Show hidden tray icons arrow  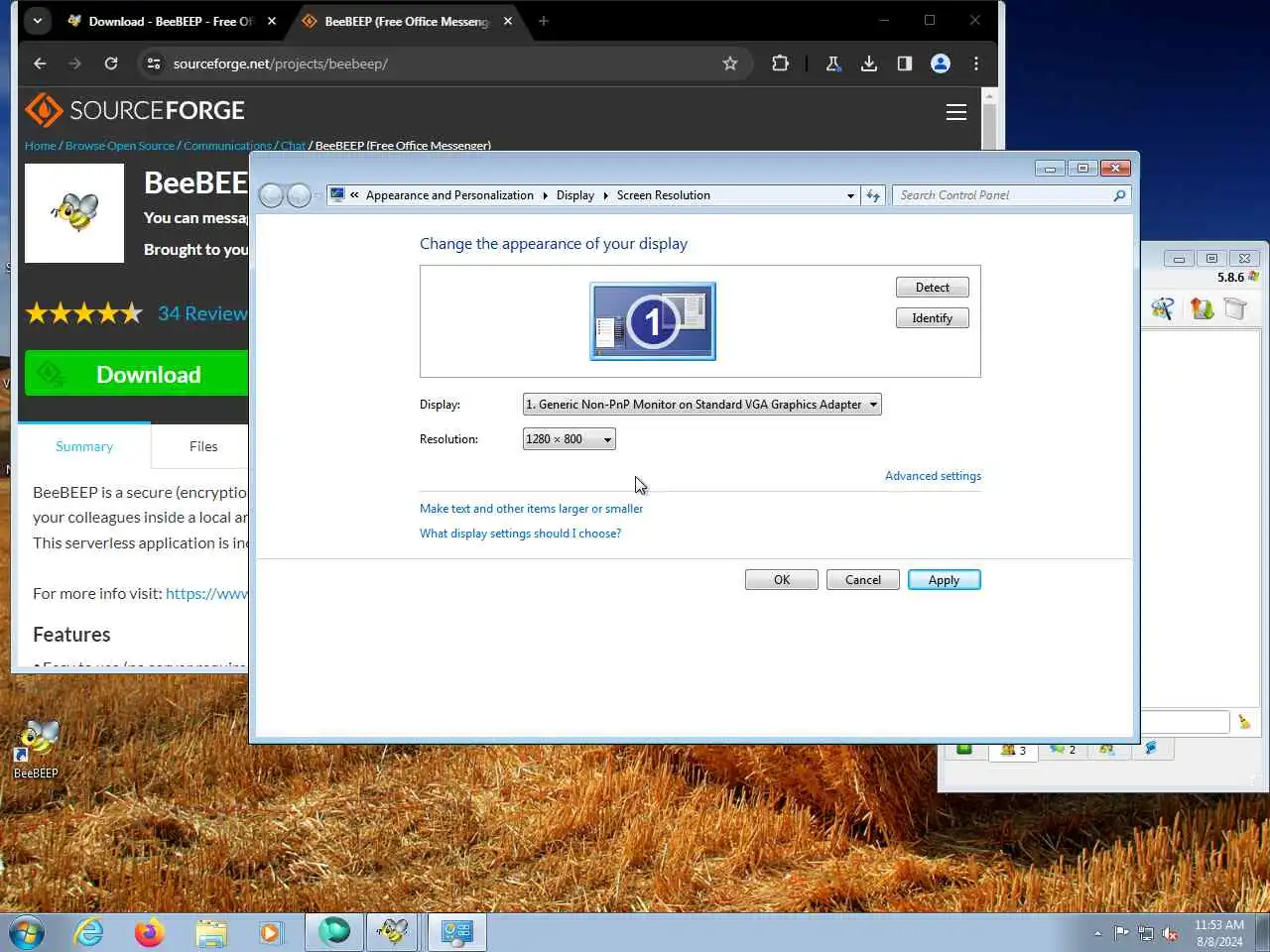point(1097,933)
